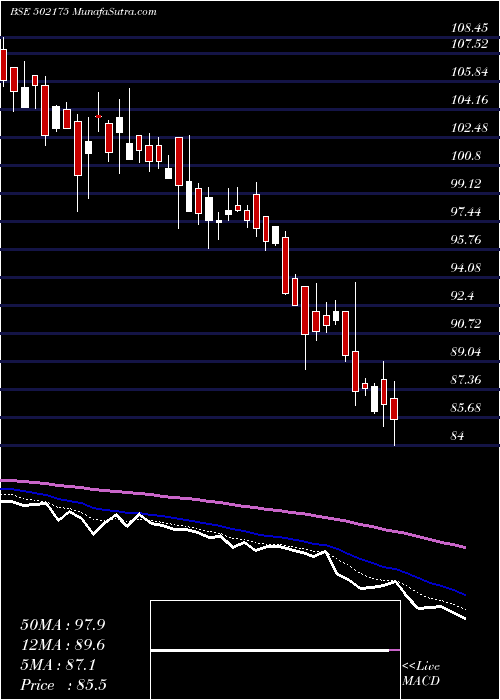
Task: Select the 89.04 price axis label
Action: [467, 352]
